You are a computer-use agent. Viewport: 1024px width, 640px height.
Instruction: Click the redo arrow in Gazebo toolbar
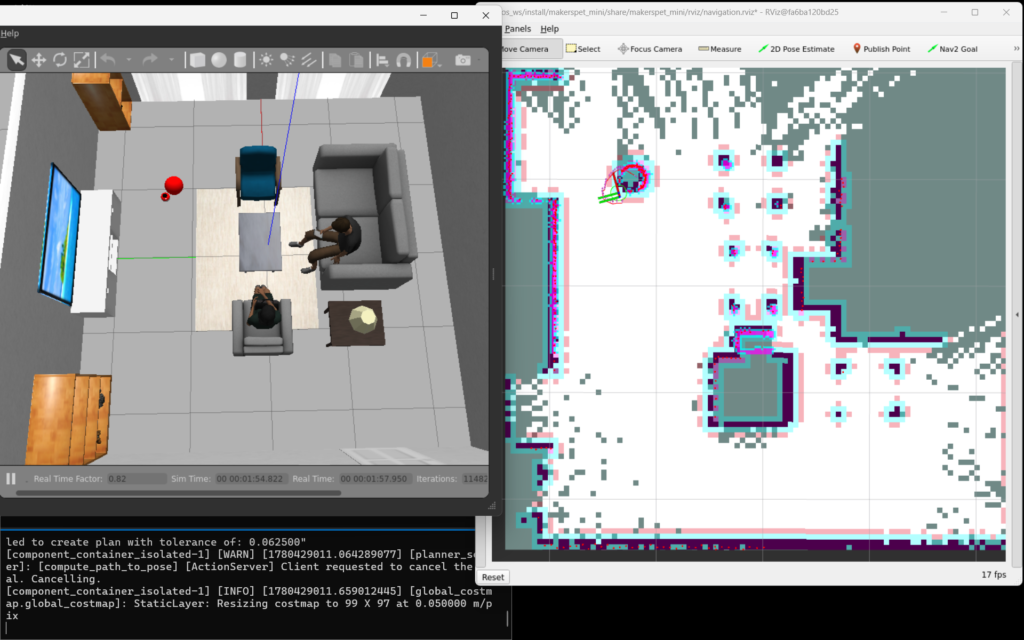point(150,60)
